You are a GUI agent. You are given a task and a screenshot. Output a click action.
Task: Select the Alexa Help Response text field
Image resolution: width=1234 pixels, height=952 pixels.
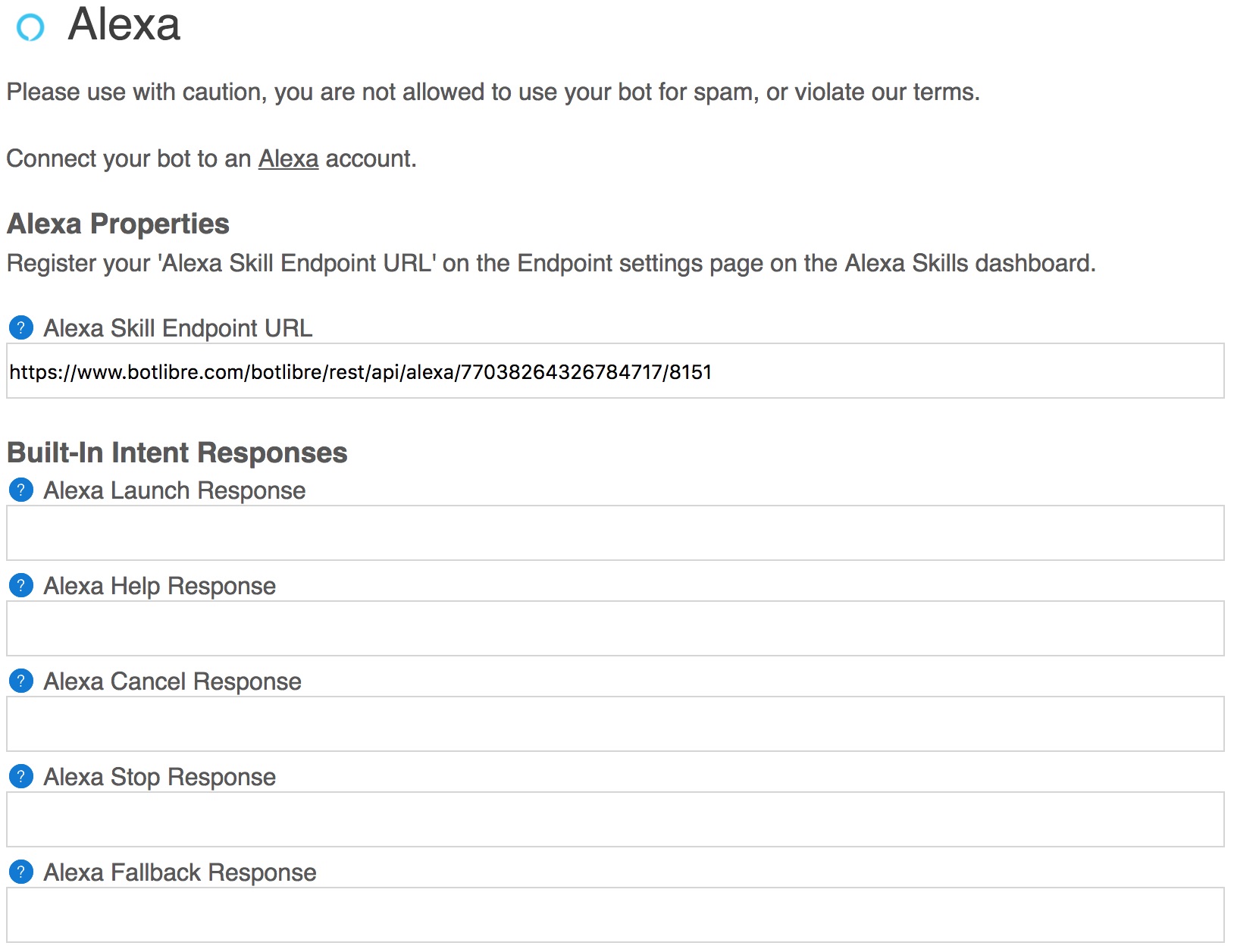click(x=615, y=629)
